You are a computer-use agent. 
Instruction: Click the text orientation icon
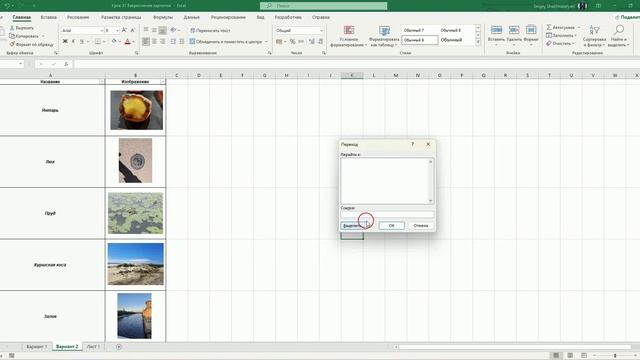[173, 30]
